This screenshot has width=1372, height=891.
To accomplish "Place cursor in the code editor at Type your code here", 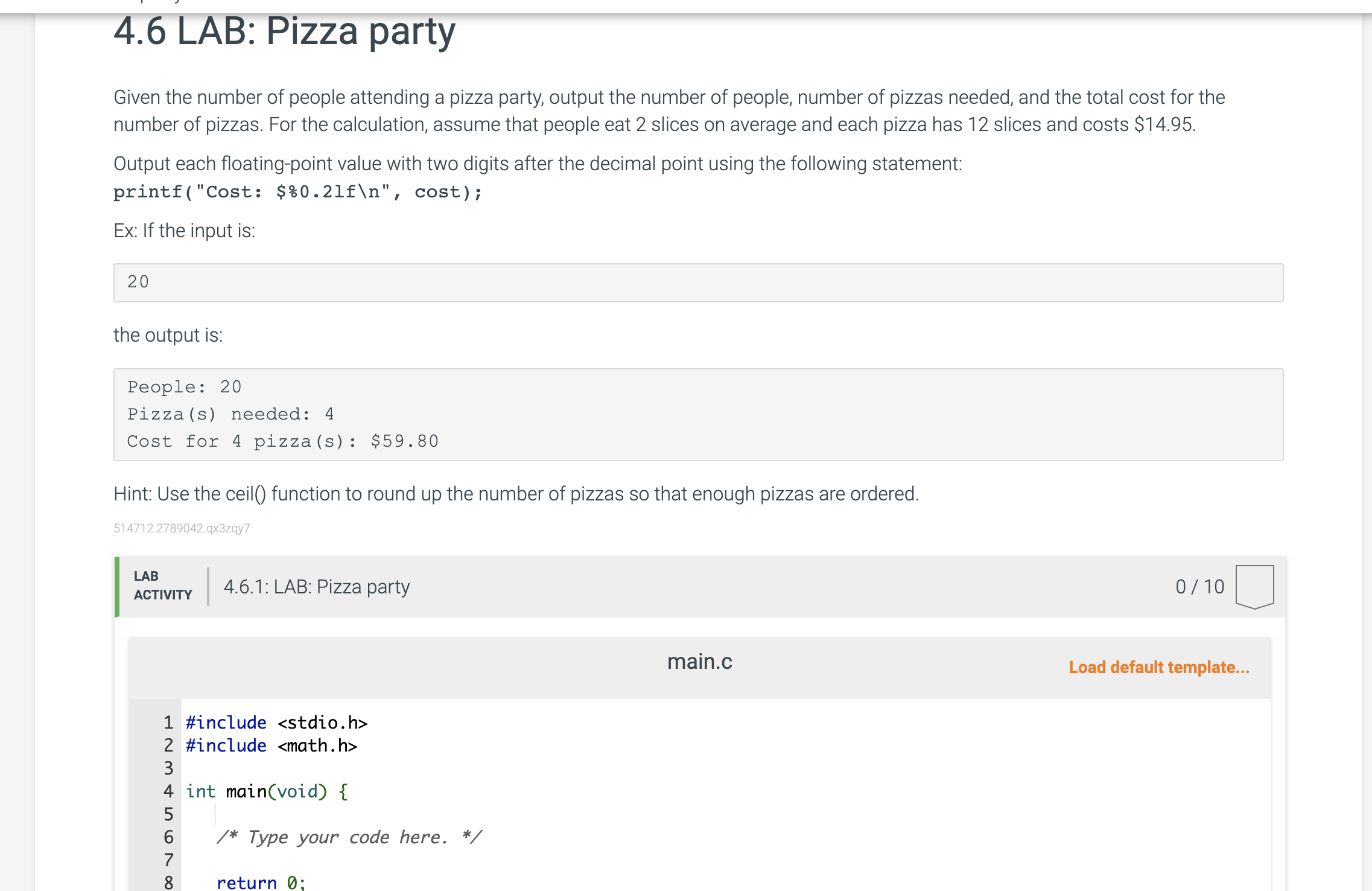I will (349, 837).
